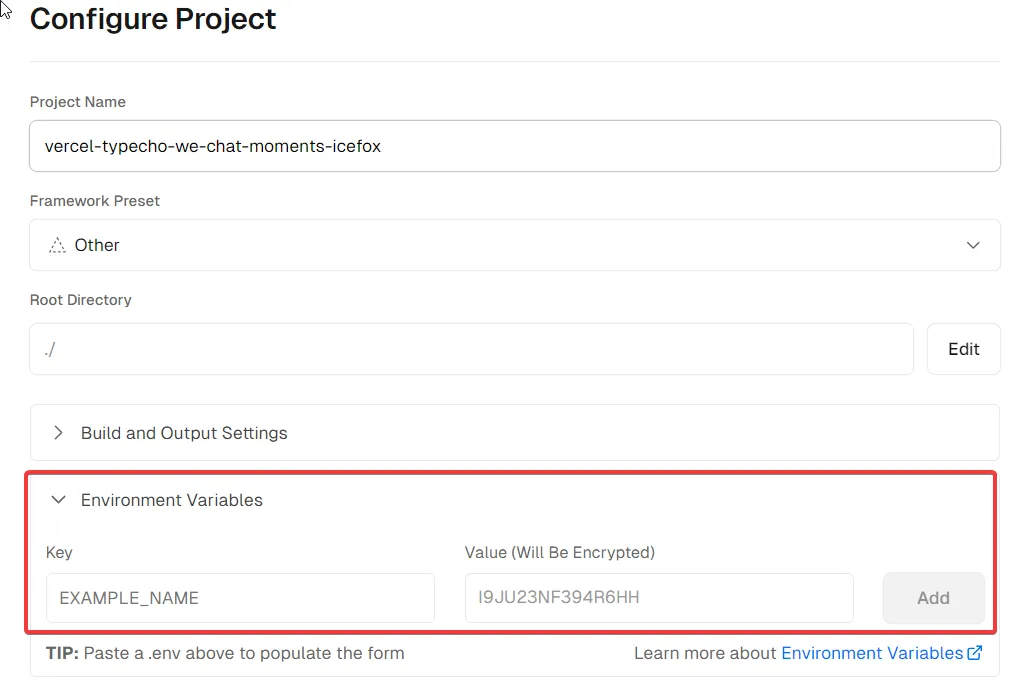Image resolution: width=1022 pixels, height=687 pixels.
Task: Focus the Project Name text field
Action: (x=514, y=146)
